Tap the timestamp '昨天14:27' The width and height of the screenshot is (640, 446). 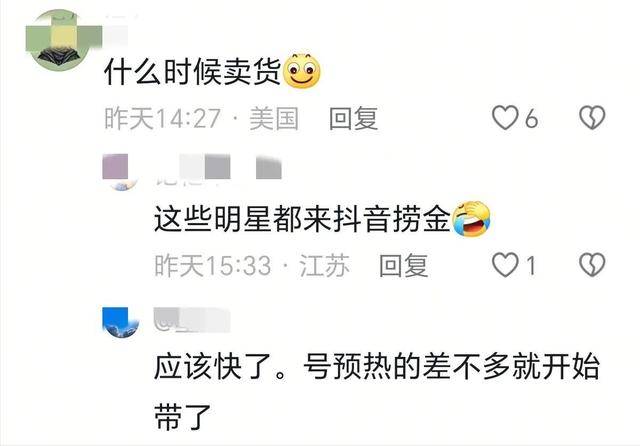coord(162,118)
